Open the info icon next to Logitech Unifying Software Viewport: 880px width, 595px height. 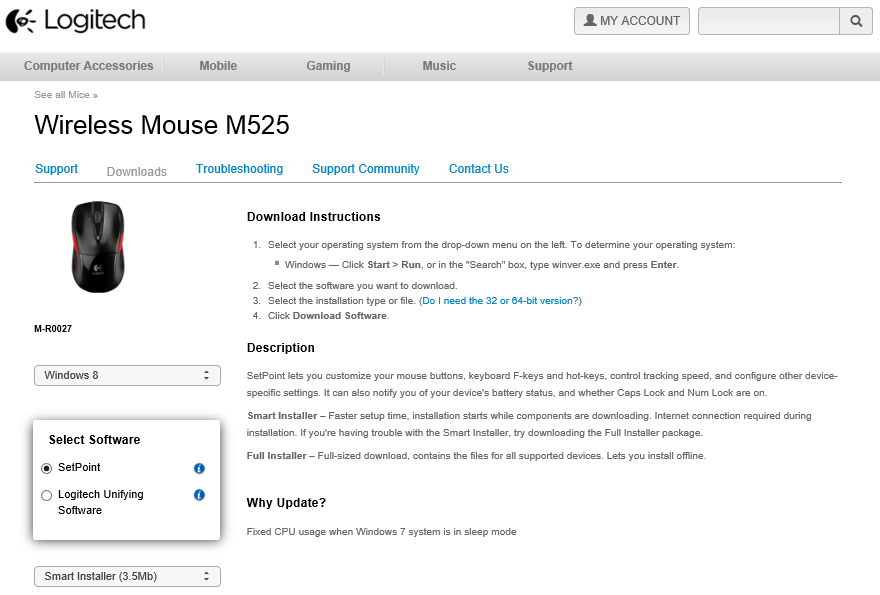[198, 495]
